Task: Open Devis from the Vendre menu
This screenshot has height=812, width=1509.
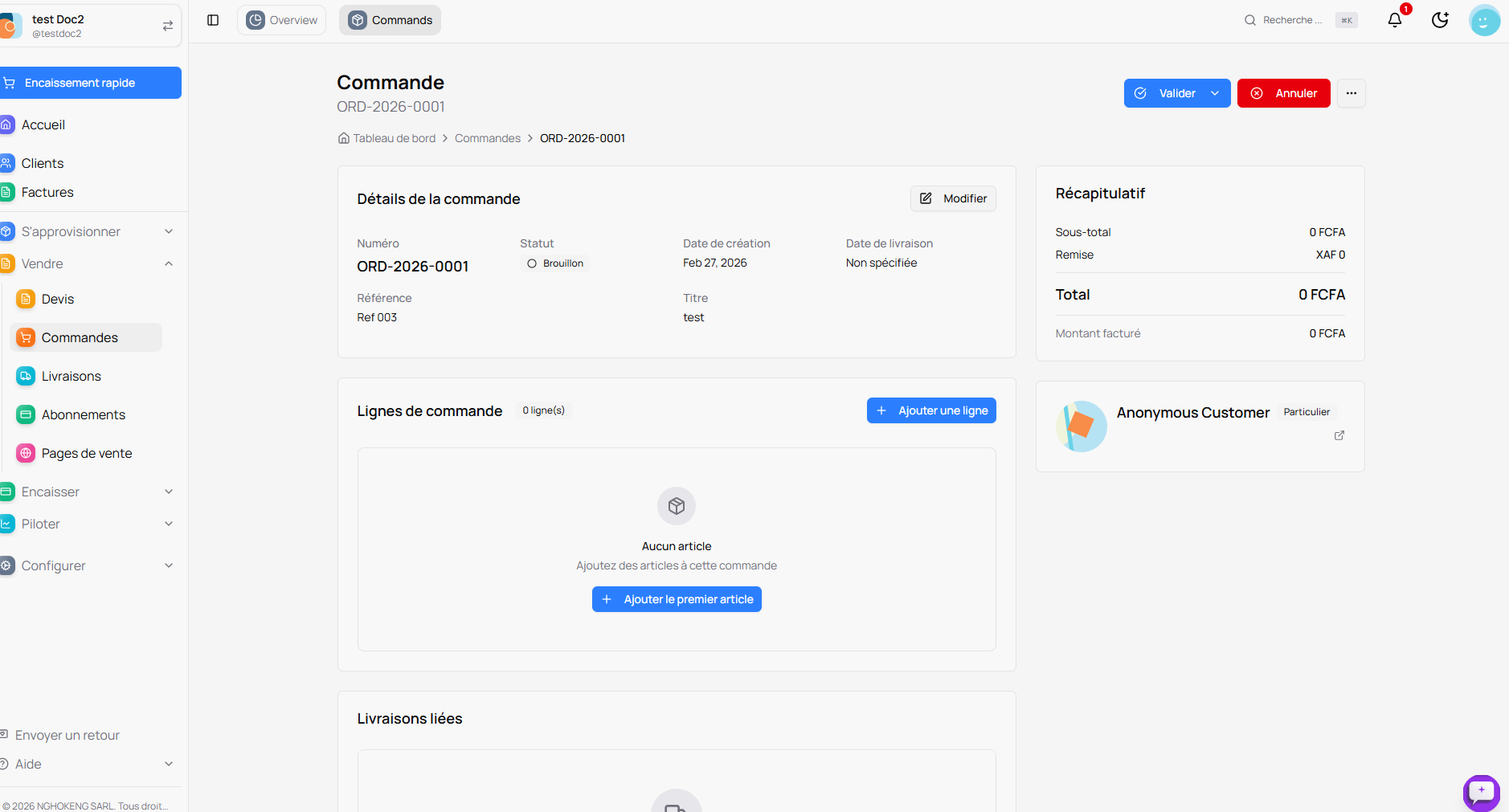Action: 59,298
